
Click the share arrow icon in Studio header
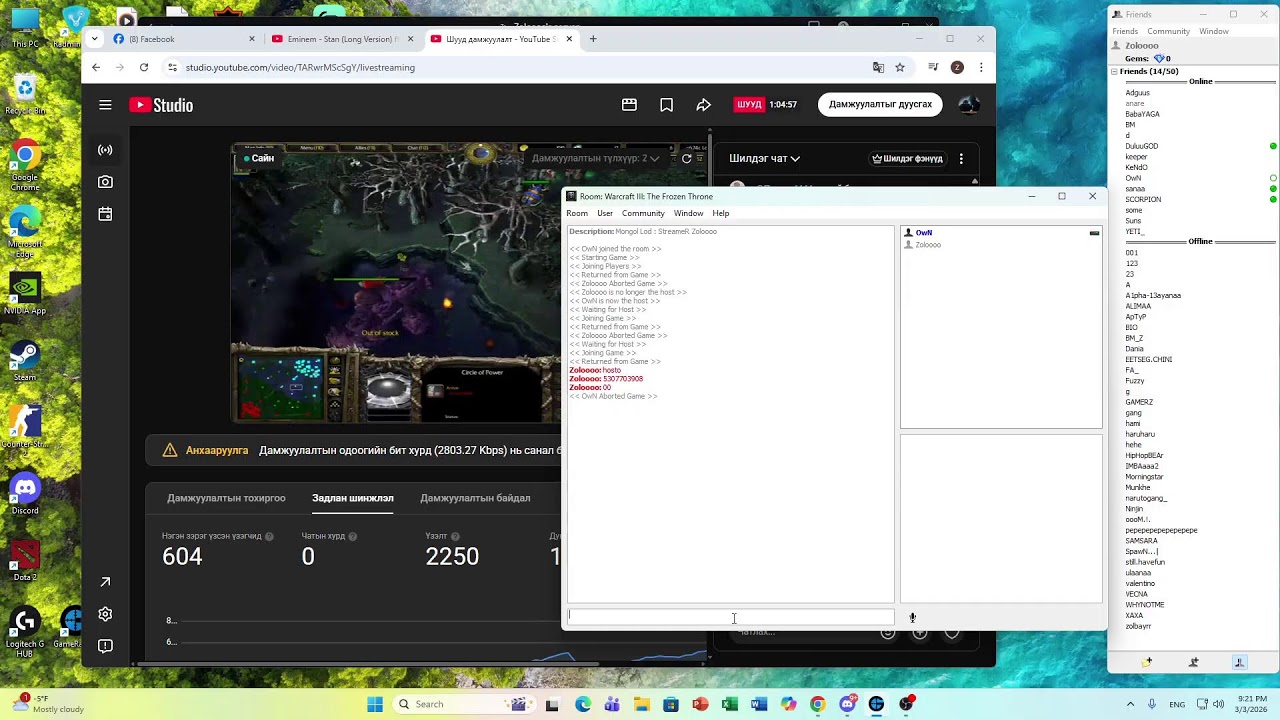click(x=703, y=105)
